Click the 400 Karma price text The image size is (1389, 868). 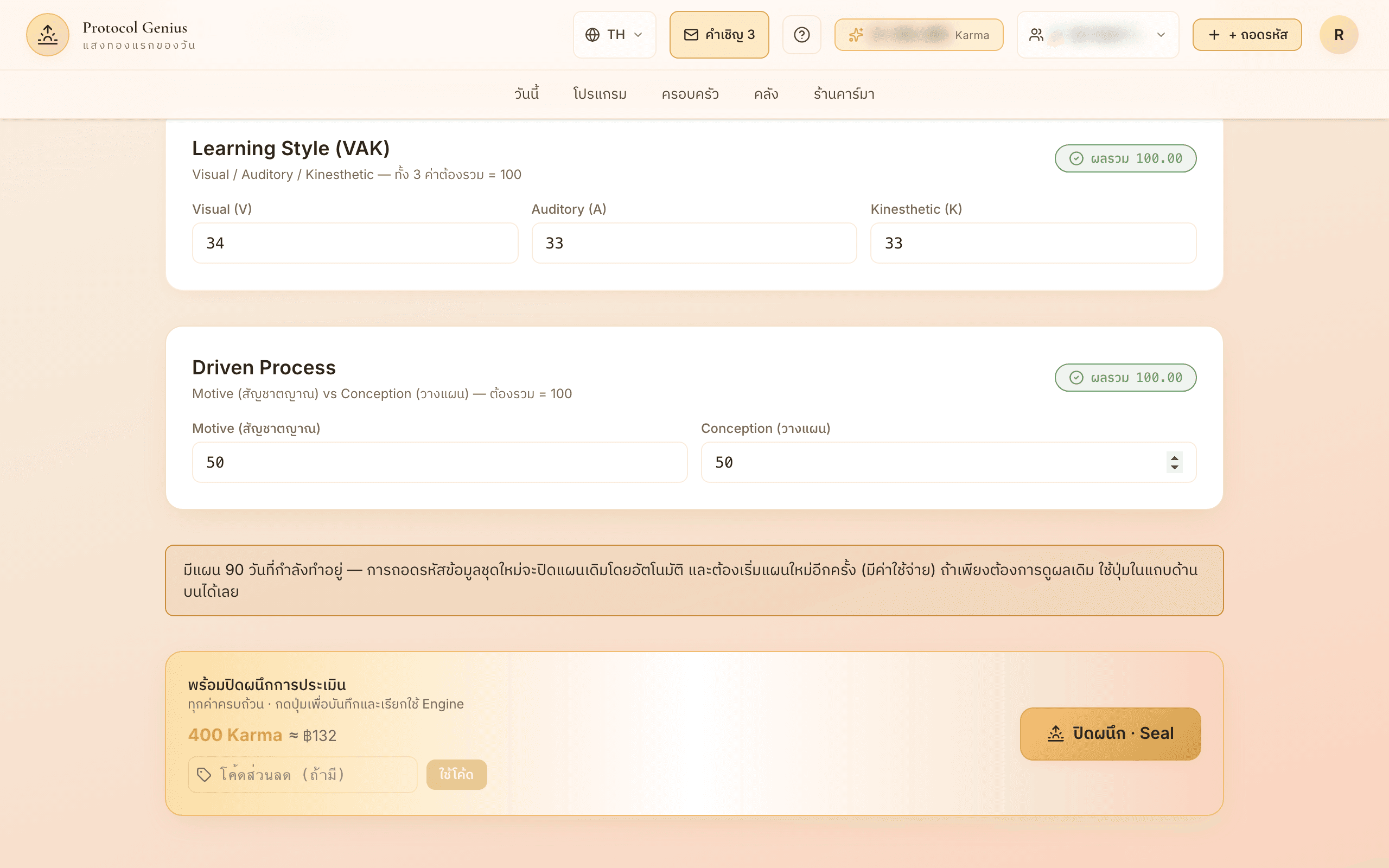pyautogui.click(x=235, y=735)
